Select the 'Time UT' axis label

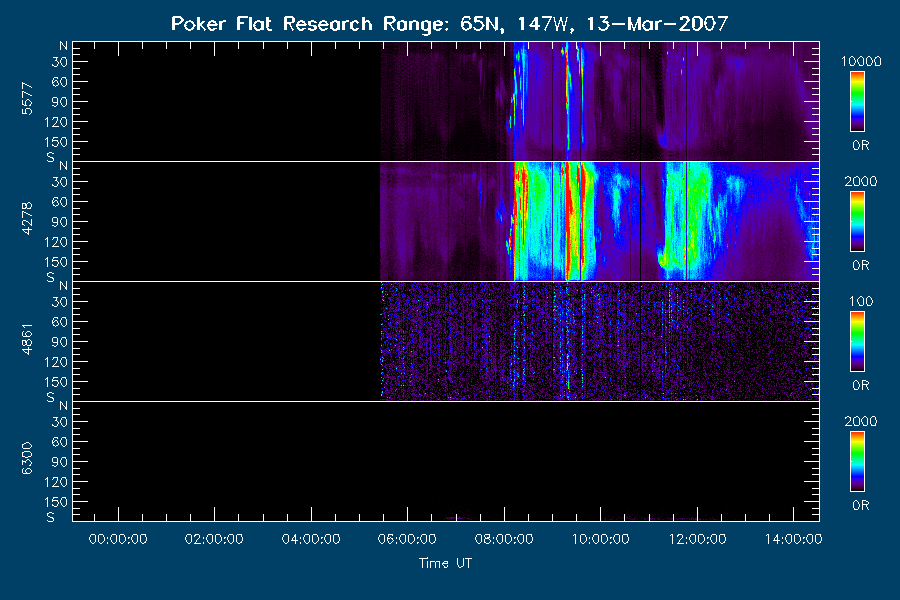coord(445,563)
